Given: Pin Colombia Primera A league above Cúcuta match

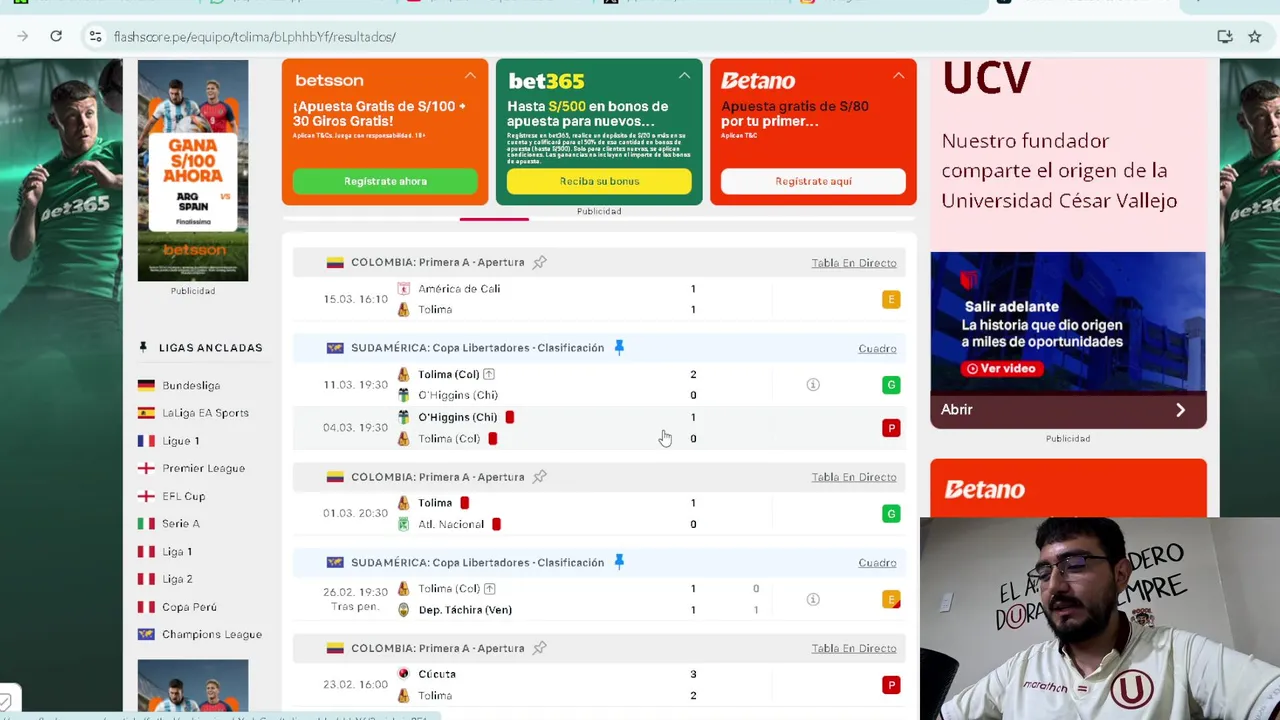Looking at the screenshot, I should tap(539, 648).
